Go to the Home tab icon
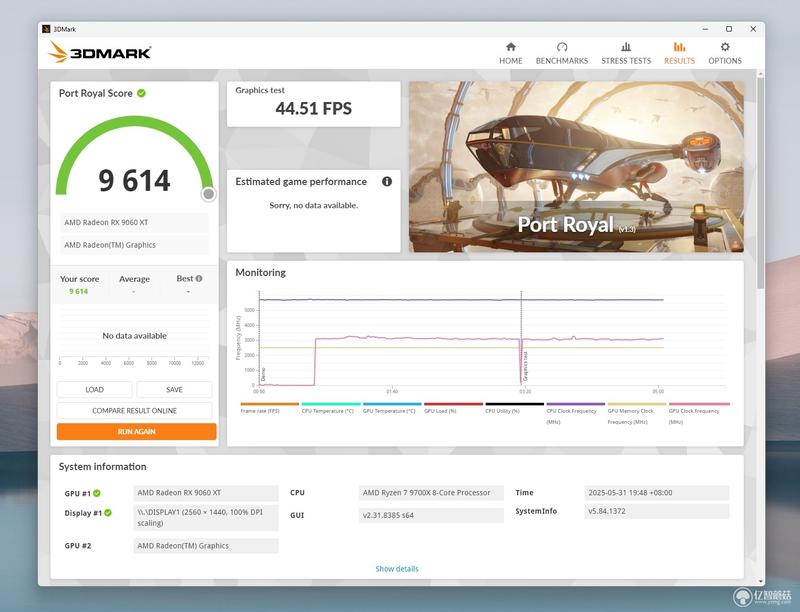This screenshot has height=612, width=800. [x=511, y=47]
